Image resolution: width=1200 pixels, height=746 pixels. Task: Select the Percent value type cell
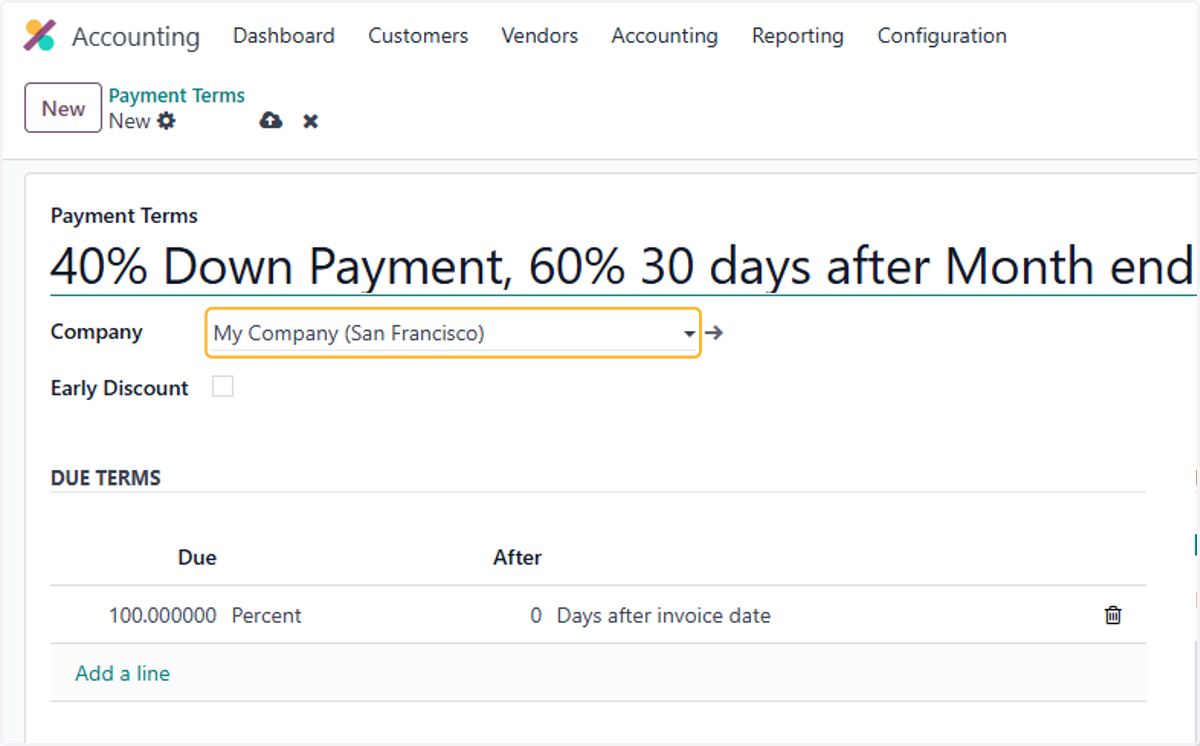pos(266,616)
